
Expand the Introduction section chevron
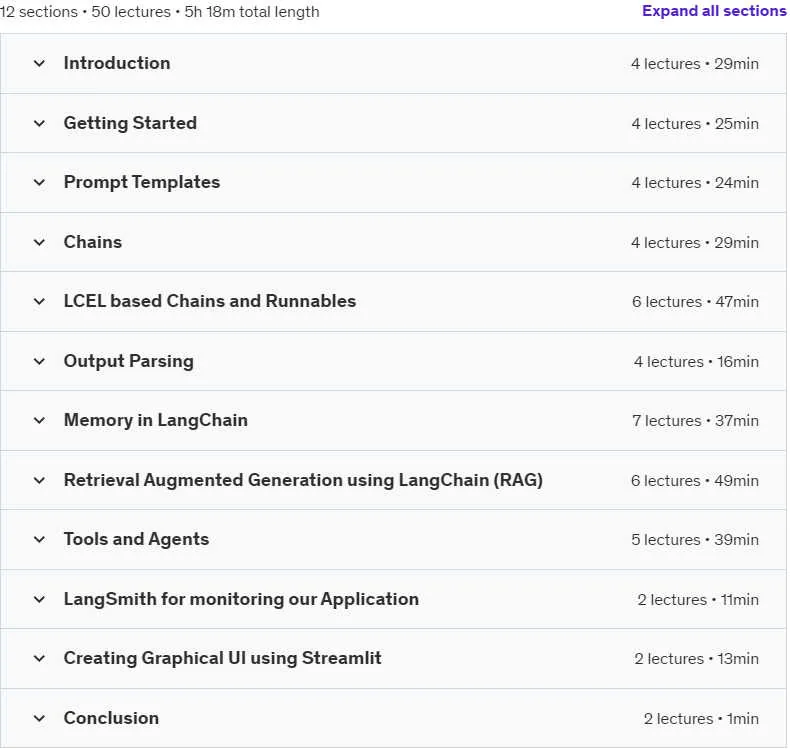pyautogui.click(x=39, y=63)
